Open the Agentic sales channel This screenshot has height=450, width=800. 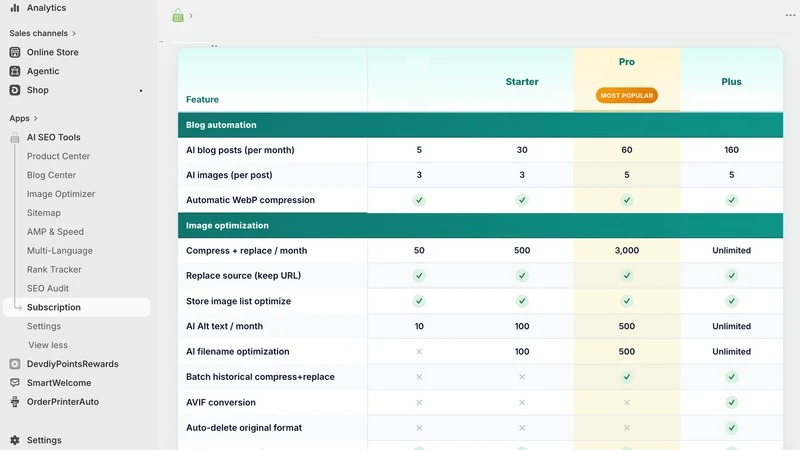[43, 71]
